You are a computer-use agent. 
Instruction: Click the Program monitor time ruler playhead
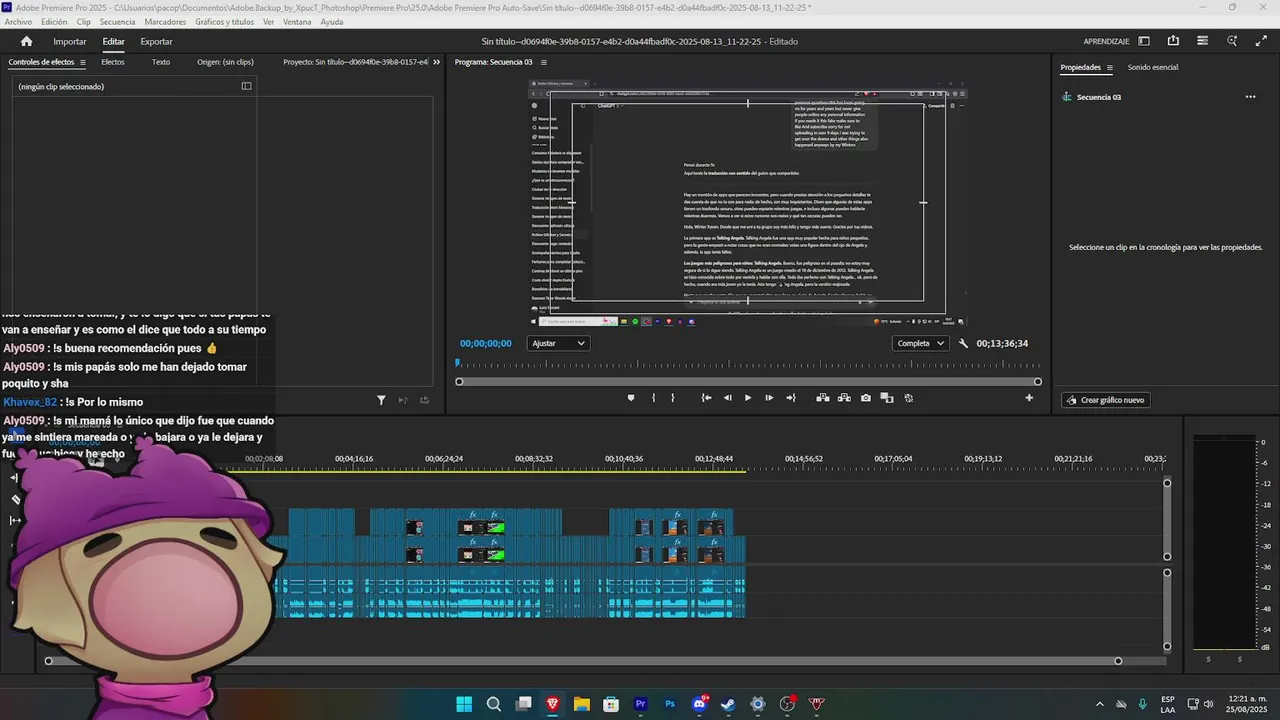point(458,363)
